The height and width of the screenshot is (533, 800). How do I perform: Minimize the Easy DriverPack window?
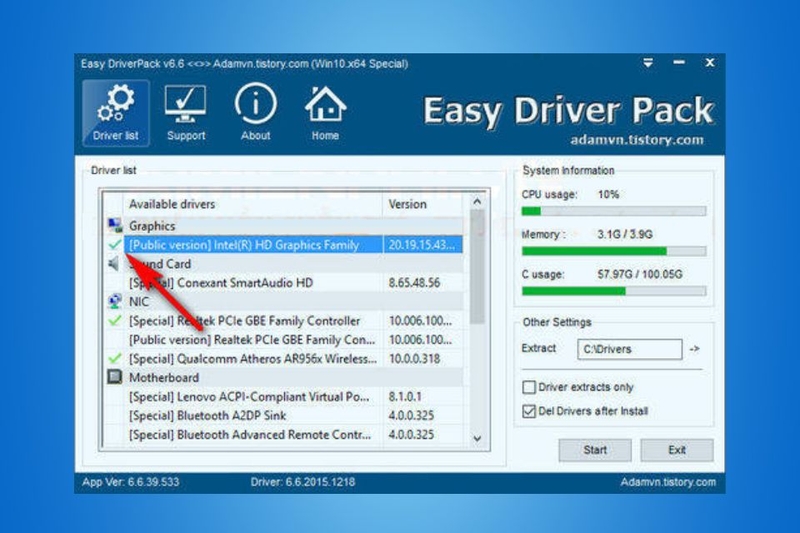(x=679, y=63)
